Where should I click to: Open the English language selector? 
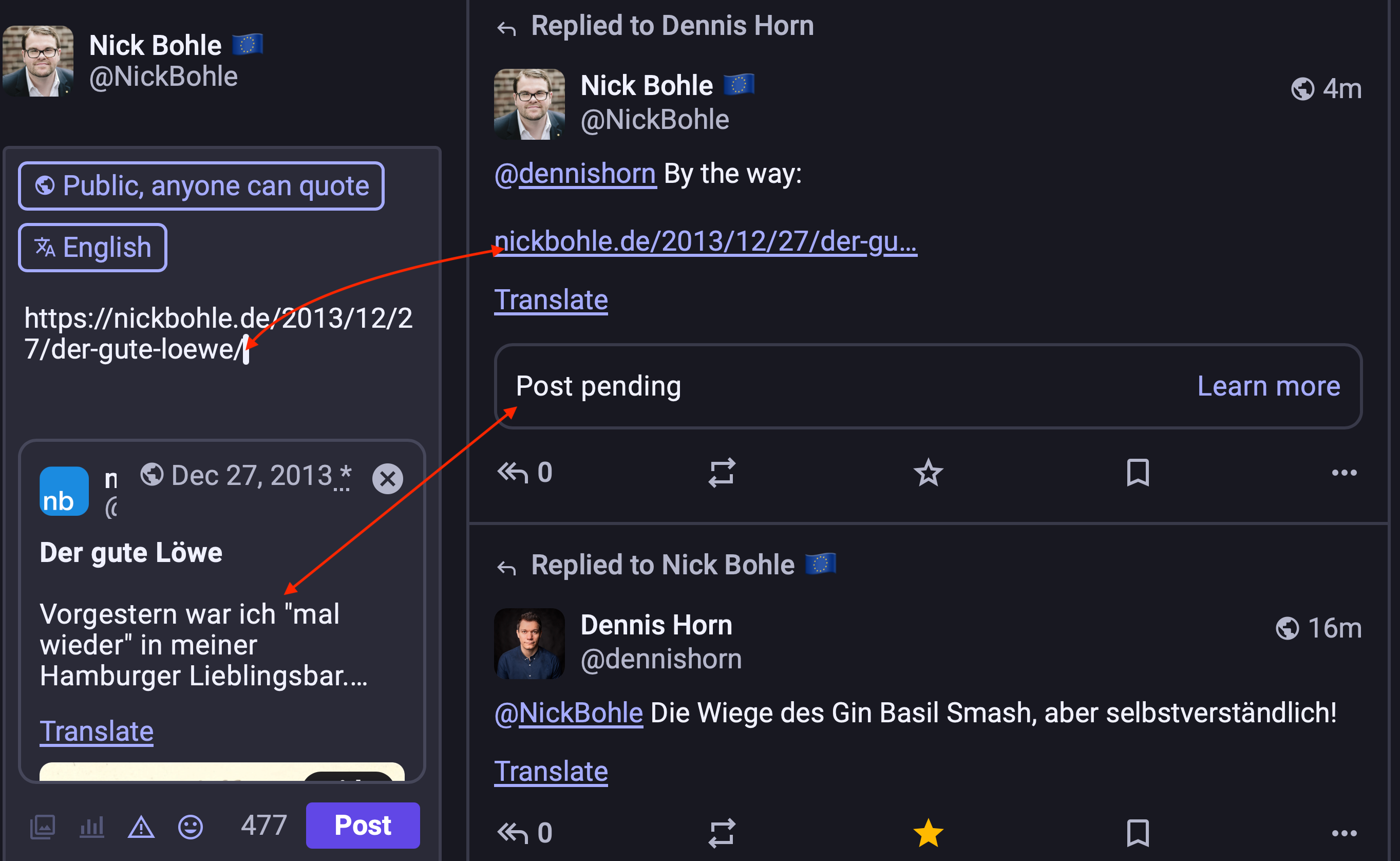coord(93,248)
